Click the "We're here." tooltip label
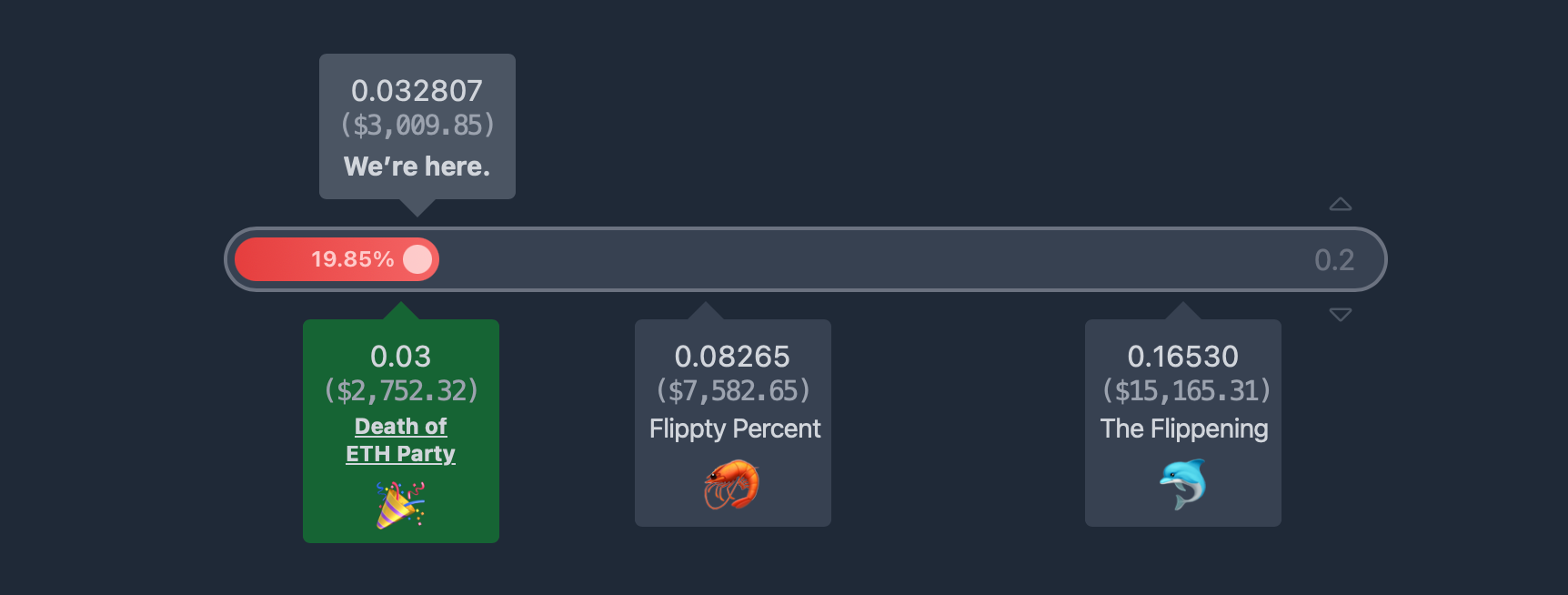The width and height of the screenshot is (1568, 595). pos(417,166)
